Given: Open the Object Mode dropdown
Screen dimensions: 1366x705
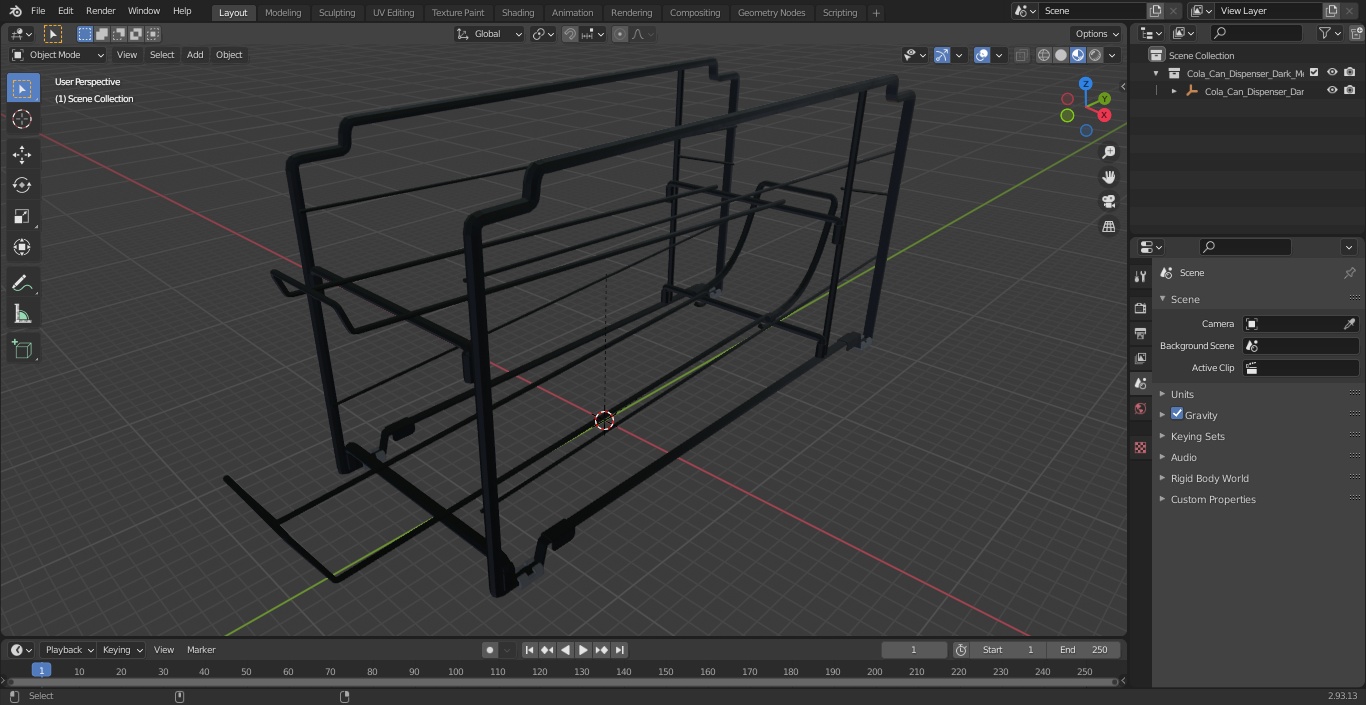Looking at the screenshot, I should pyautogui.click(x=58, y=55).
